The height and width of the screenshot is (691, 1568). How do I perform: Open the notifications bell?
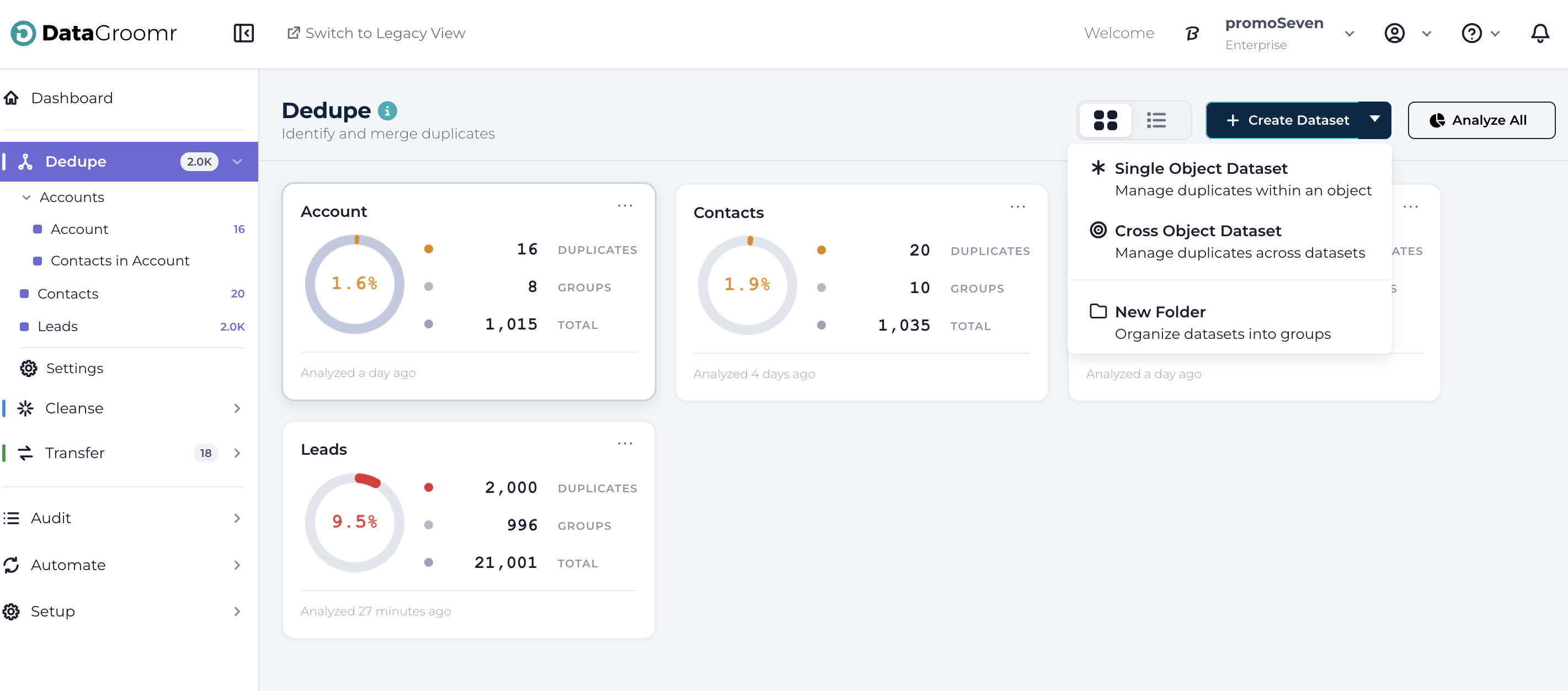(x=1539, y=33)
